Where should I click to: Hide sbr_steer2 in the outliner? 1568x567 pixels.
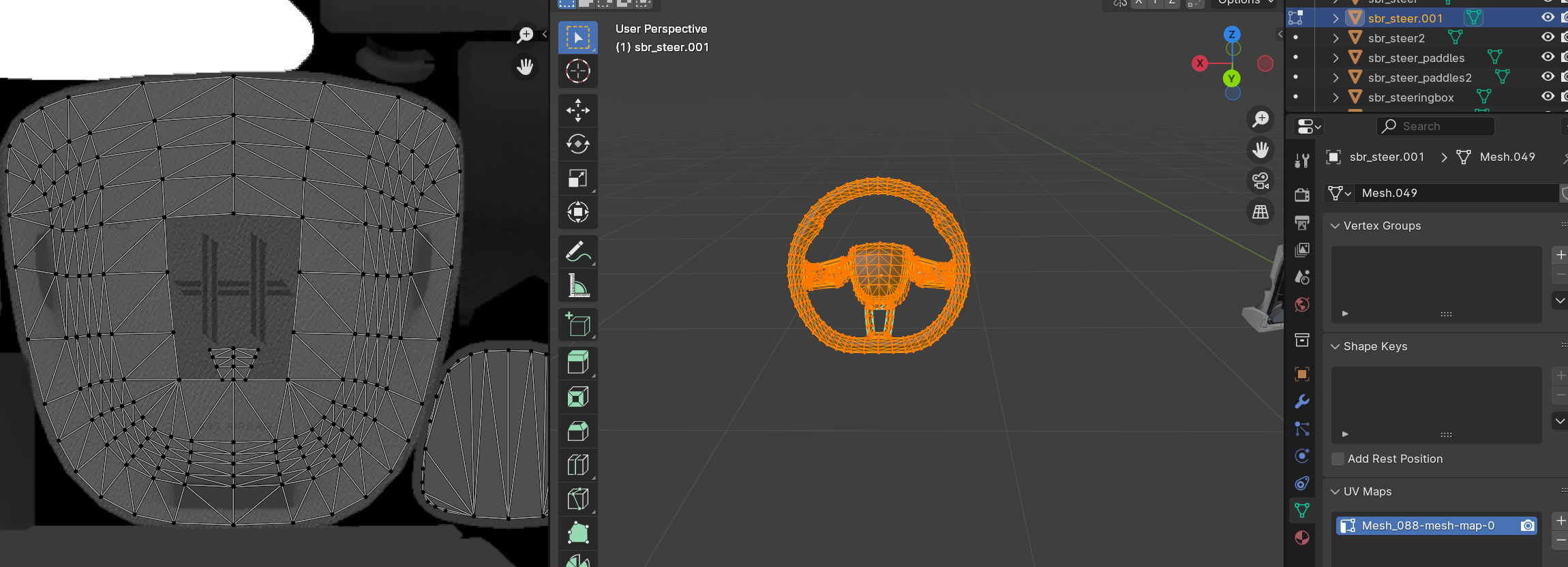tap(1548, 37)
